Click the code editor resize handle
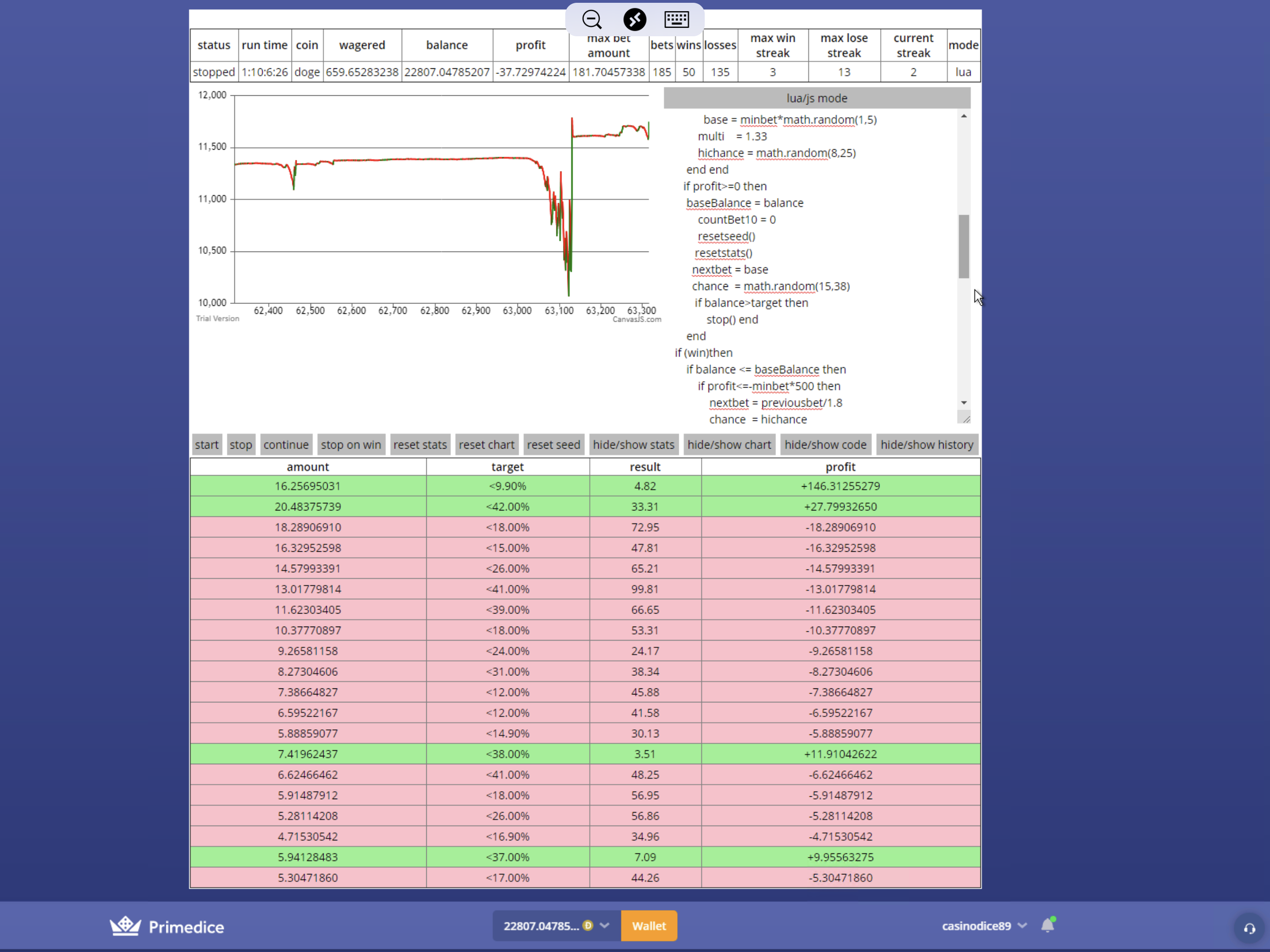Screen dimensions: 1270x952 (966, 418)
